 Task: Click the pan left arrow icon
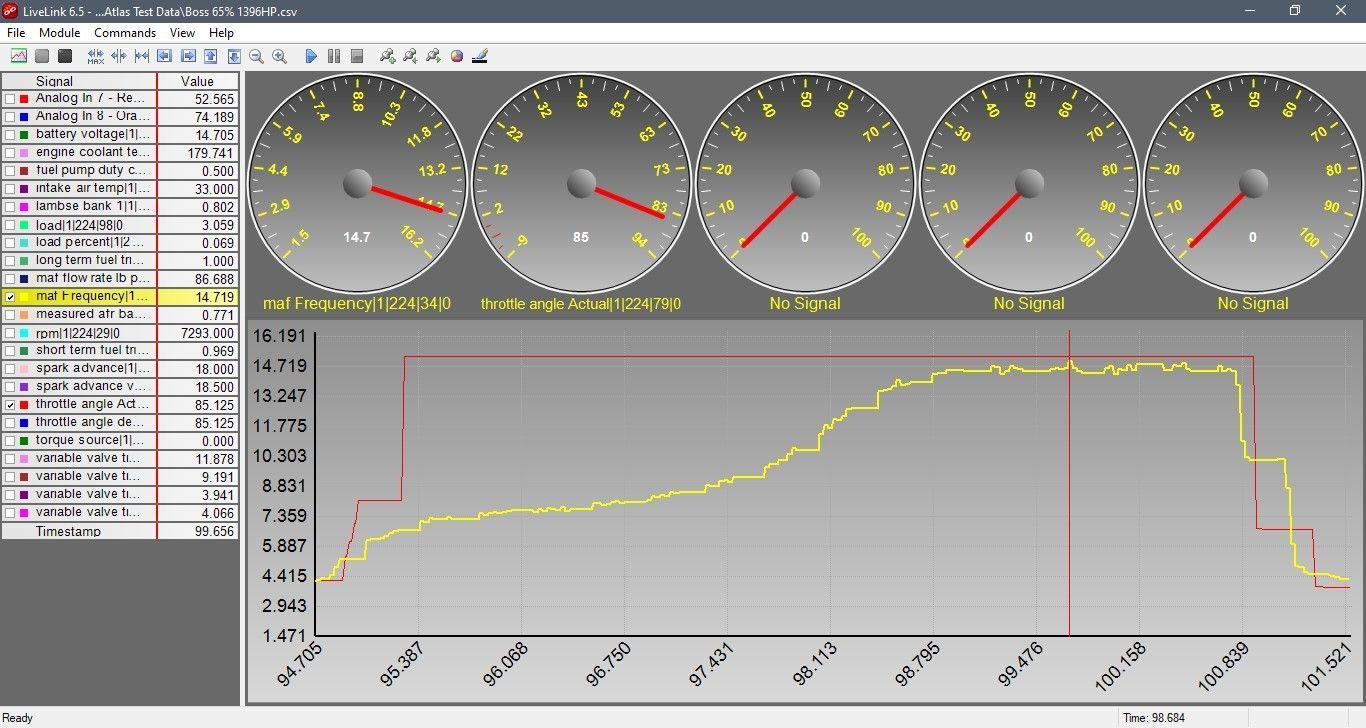(x=165, y=56)
